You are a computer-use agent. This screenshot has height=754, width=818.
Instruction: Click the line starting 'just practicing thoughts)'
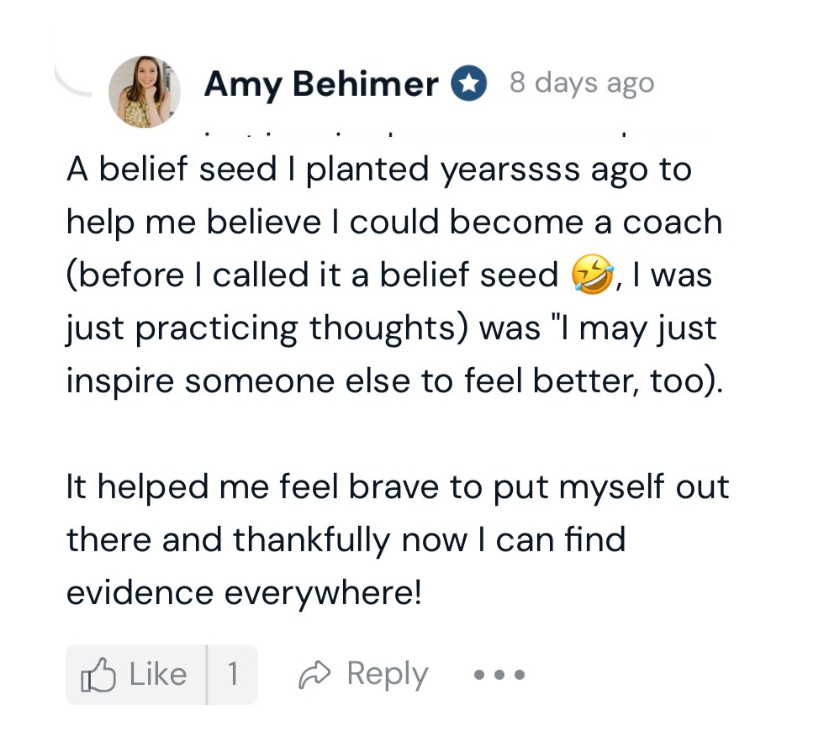point(391,329)
